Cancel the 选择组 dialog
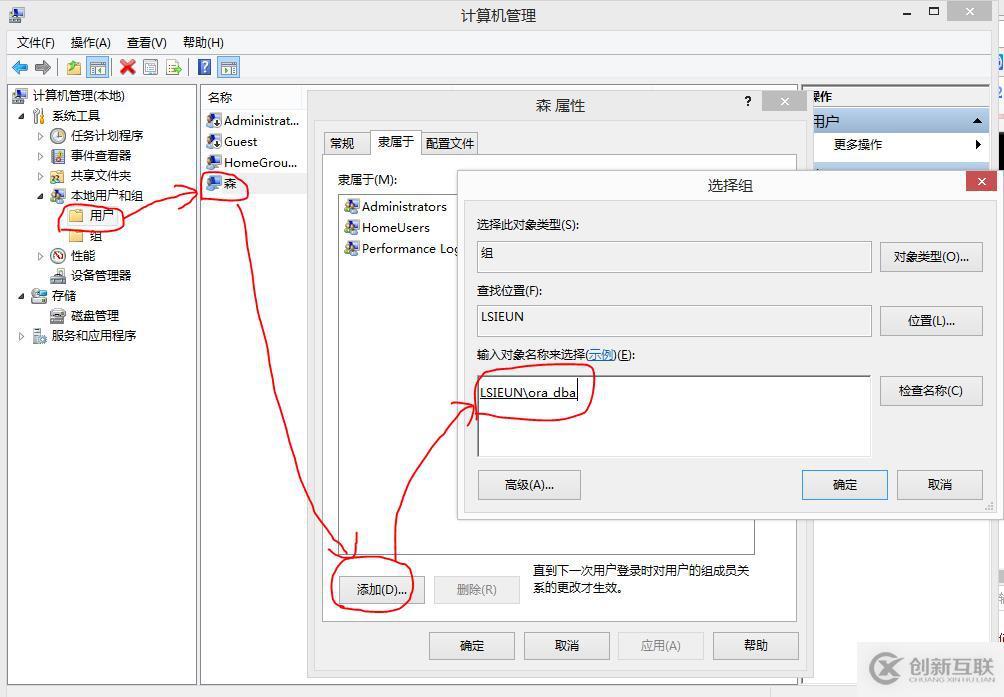 click(939, 485)
